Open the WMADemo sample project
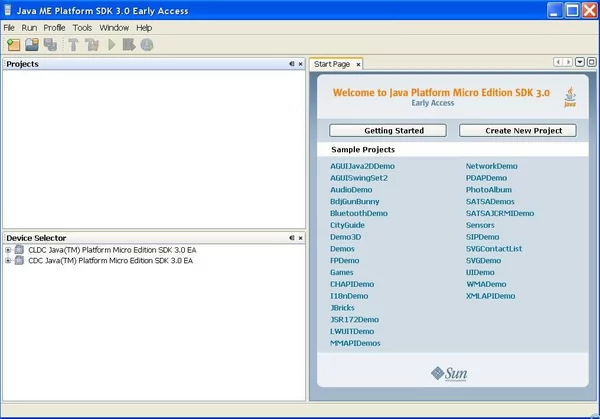 (486, 284)
